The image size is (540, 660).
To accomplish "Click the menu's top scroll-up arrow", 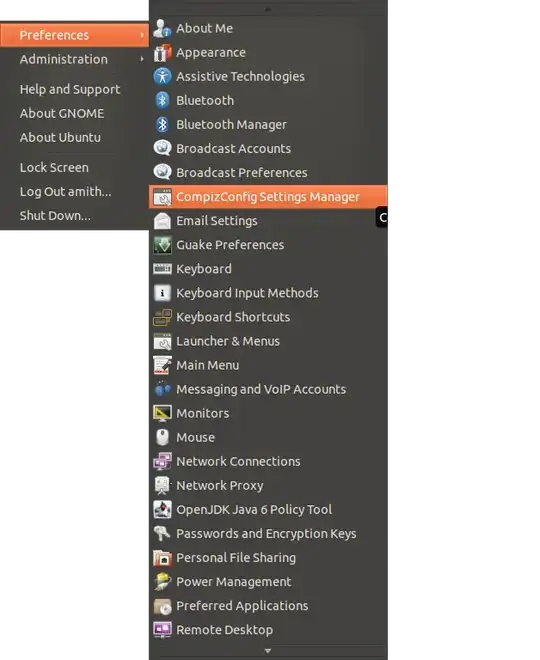I will pos(268,9).
